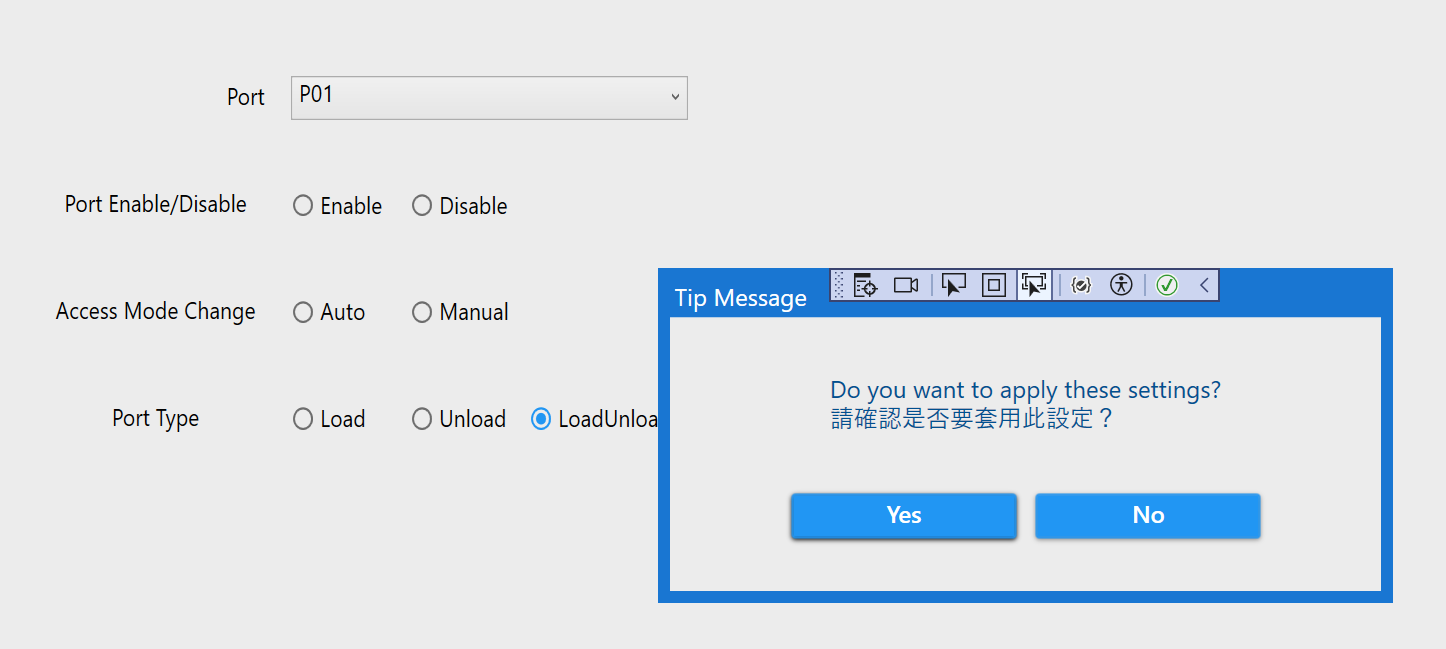Image resolution: width=1446 pixels, height=649 pixels.
Task: Select the Enable radio button
Action: [303, 206]
